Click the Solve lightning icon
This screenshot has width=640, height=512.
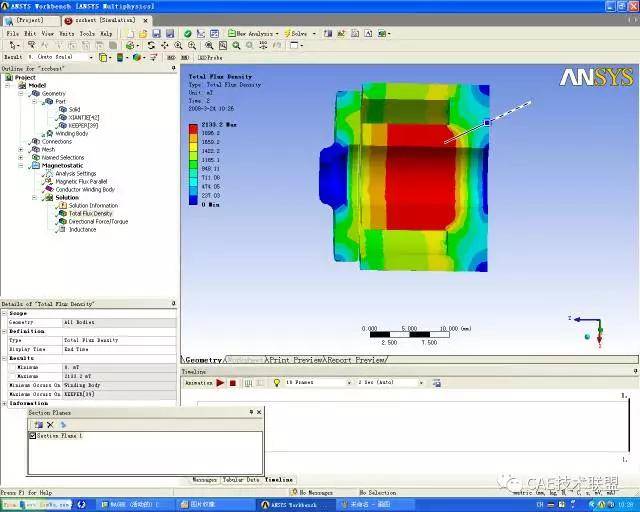coord(288,33)
